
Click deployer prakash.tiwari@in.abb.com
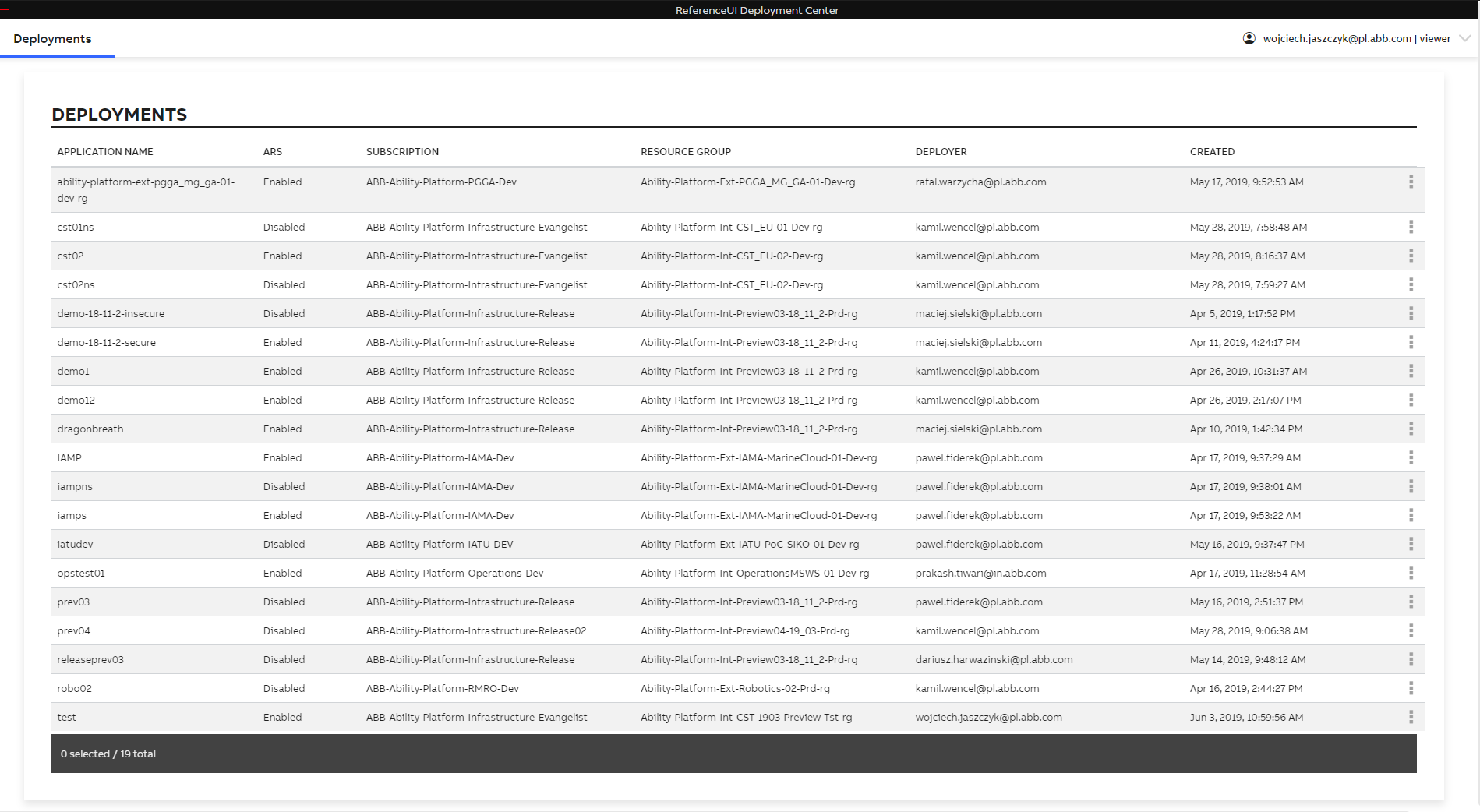click(981, 573)
